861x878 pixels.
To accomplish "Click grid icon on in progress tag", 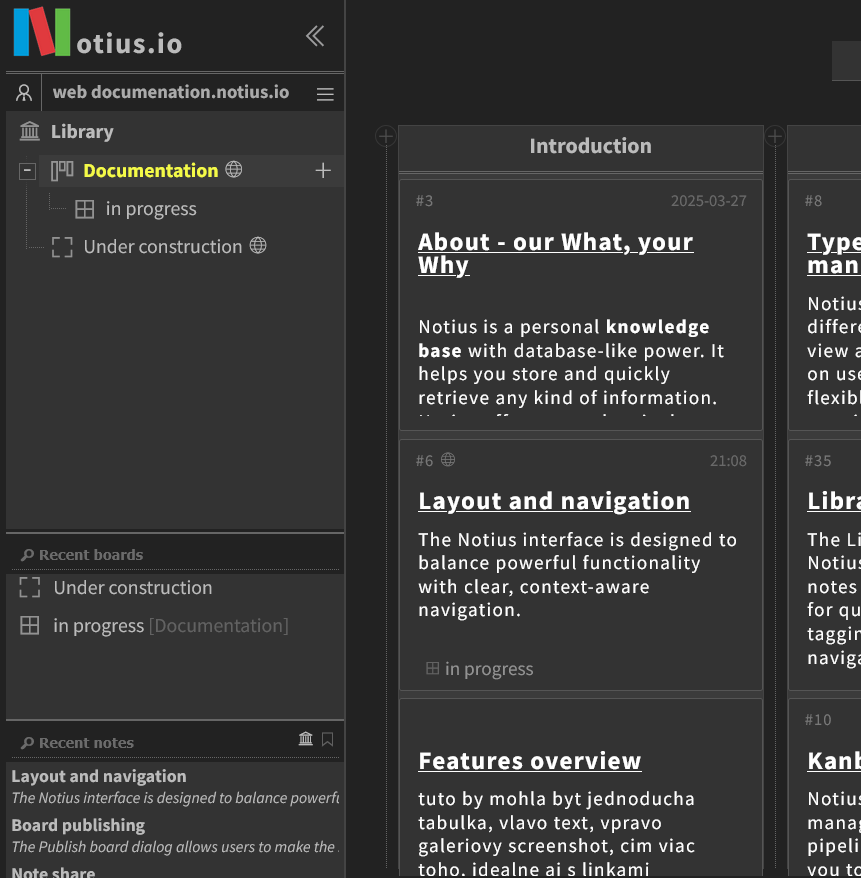I will point(432,668).
